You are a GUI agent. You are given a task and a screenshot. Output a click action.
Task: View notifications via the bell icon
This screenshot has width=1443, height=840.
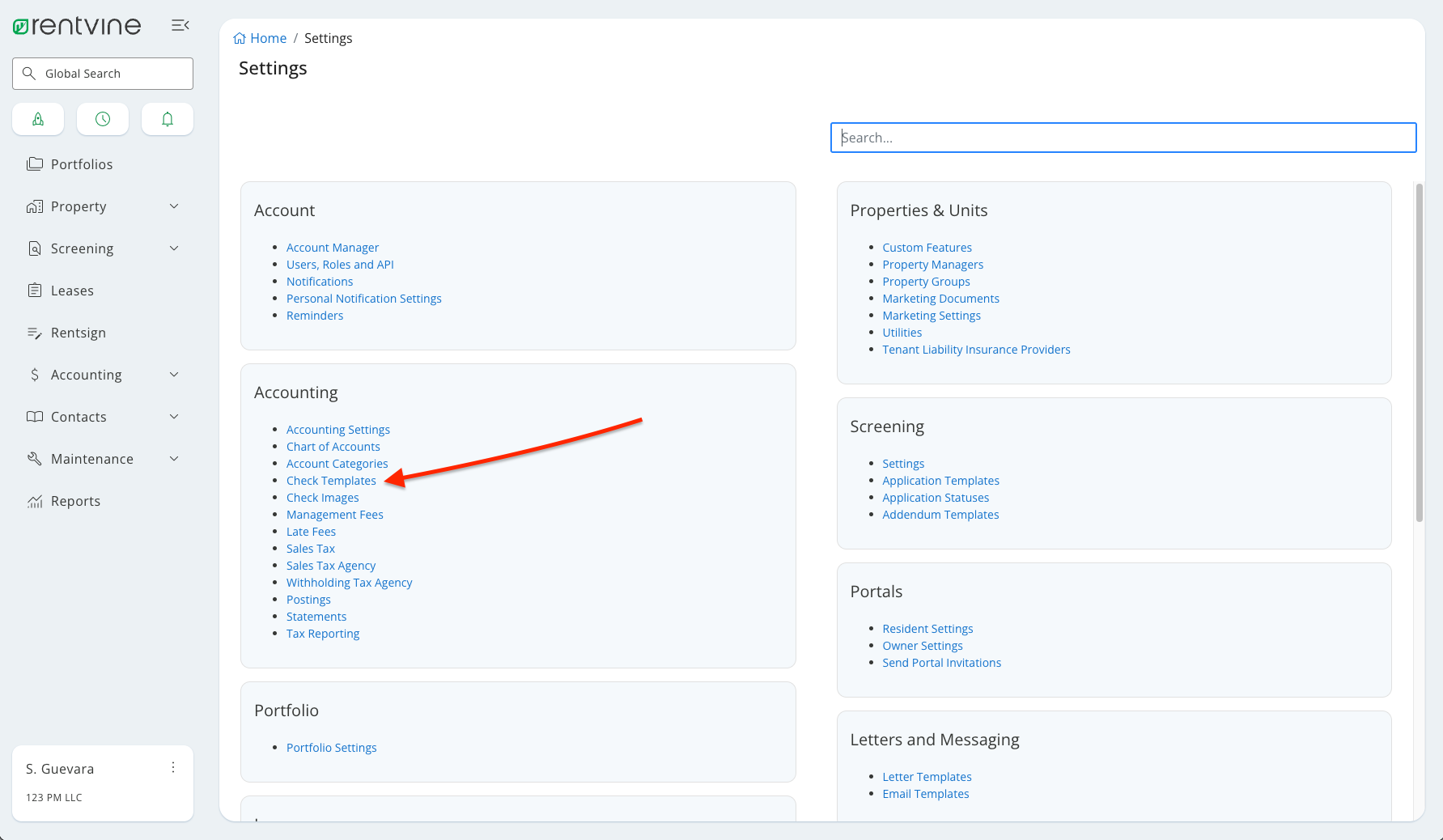pyautogui.click(x=167, y=119)
